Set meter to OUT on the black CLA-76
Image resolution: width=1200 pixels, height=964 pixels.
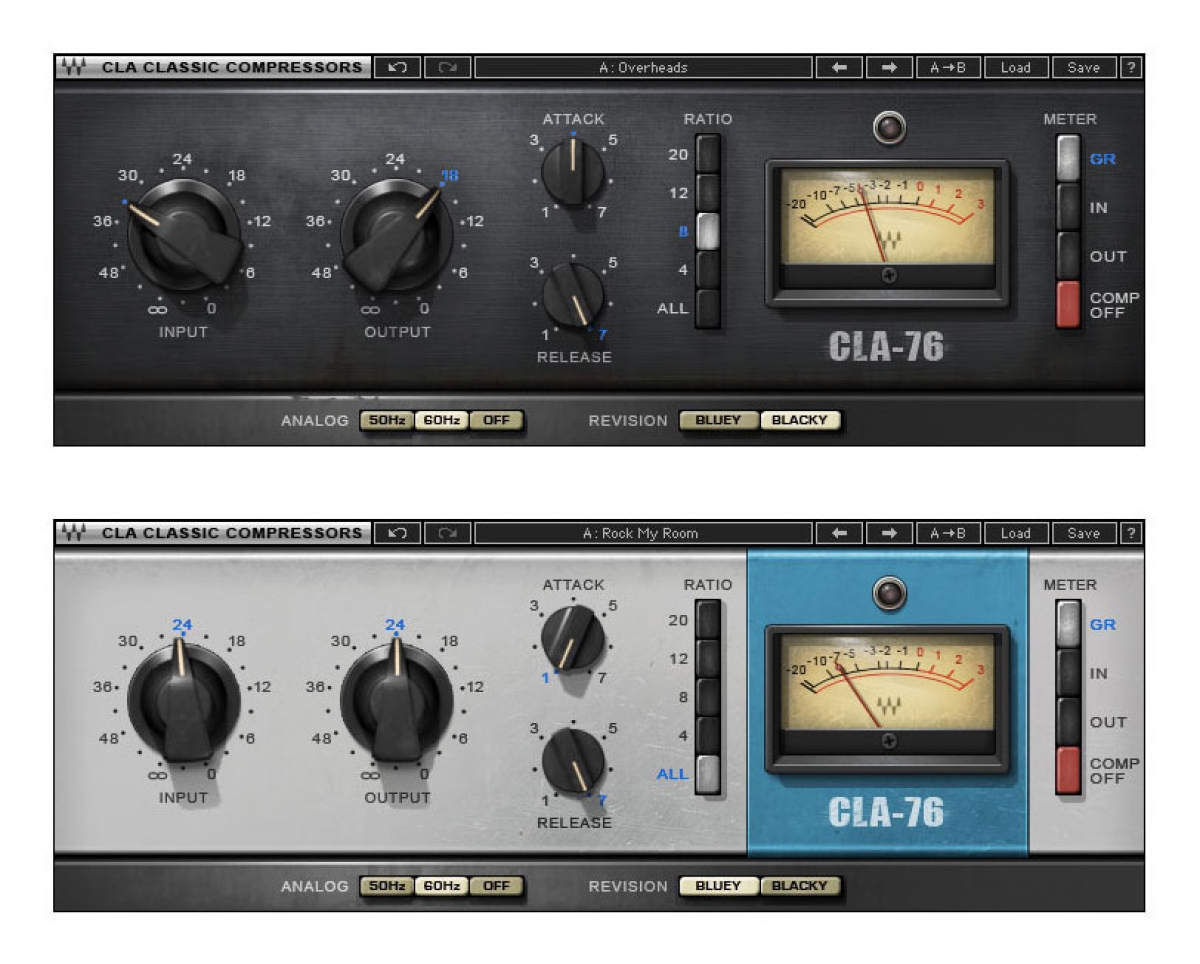[1069, 256]
